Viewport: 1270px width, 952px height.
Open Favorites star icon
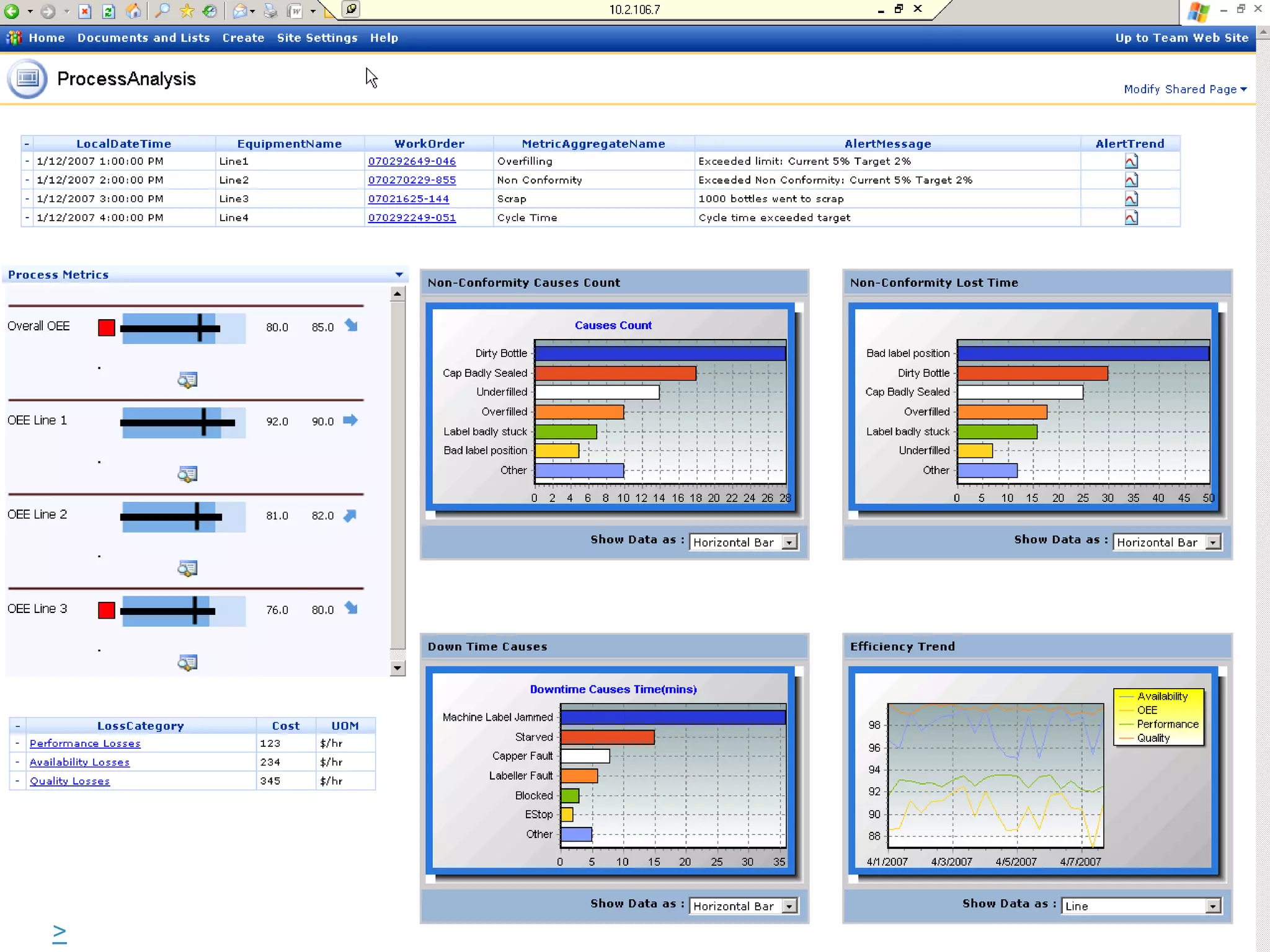click(x=187, y=11)
